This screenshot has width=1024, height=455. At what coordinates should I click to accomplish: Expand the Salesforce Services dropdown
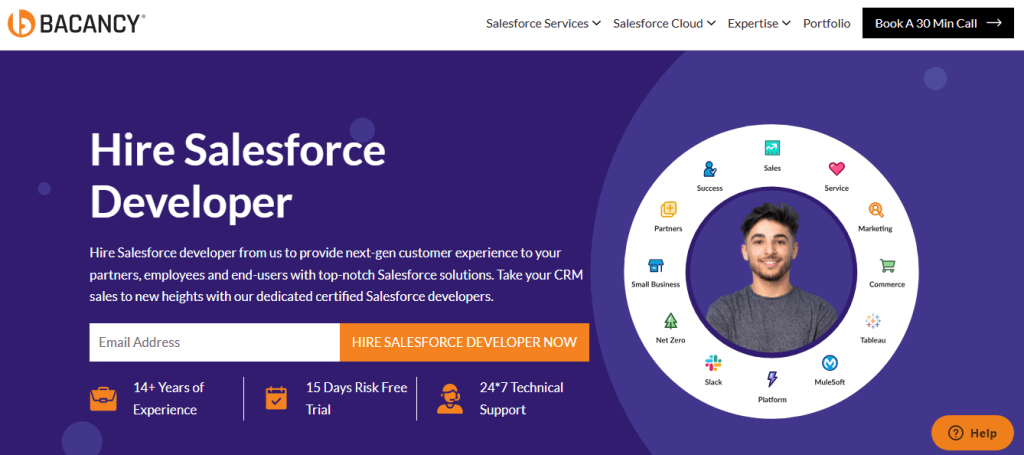(543, 23)
